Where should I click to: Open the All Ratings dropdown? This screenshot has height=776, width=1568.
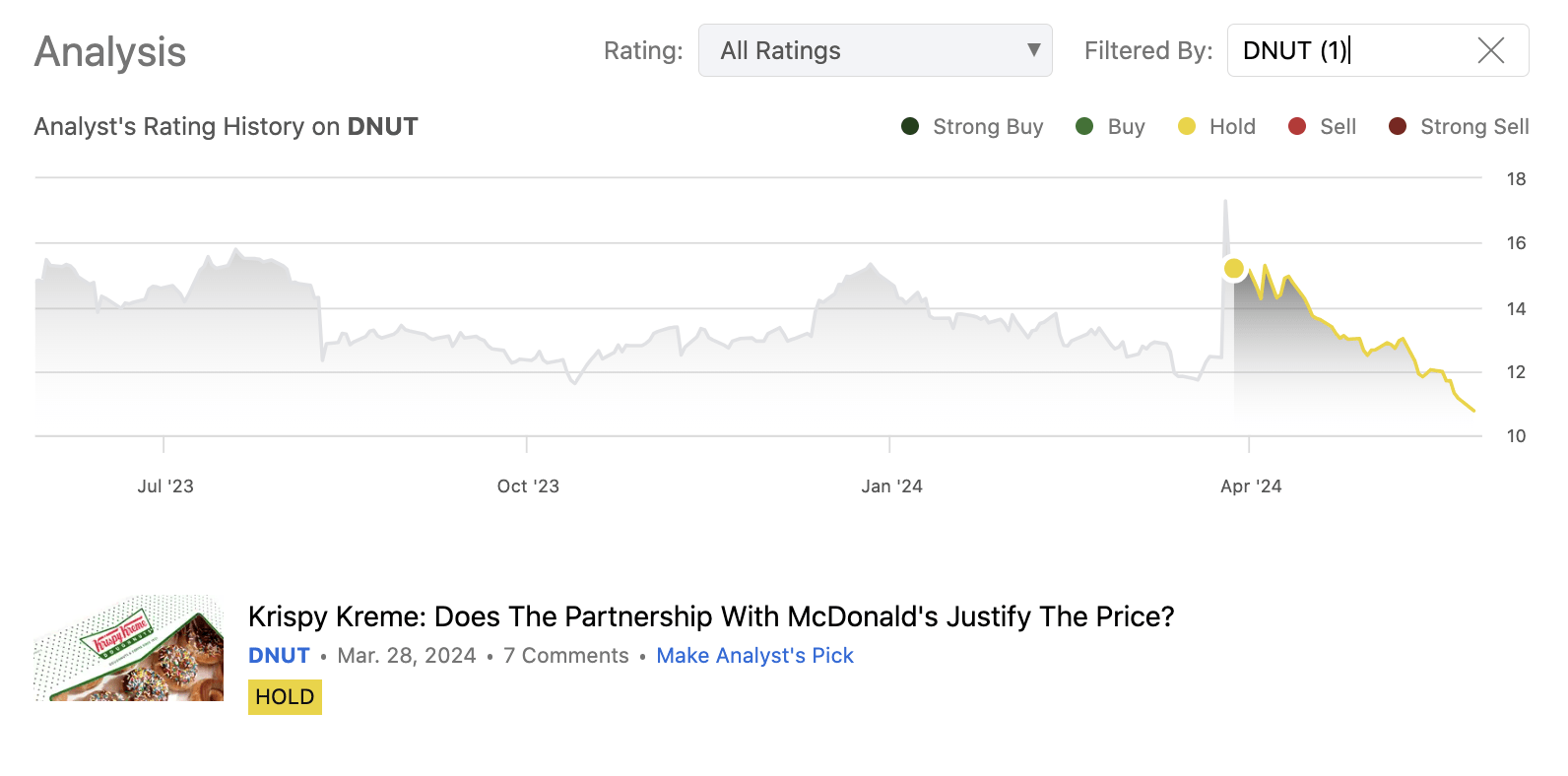(875, 50)
